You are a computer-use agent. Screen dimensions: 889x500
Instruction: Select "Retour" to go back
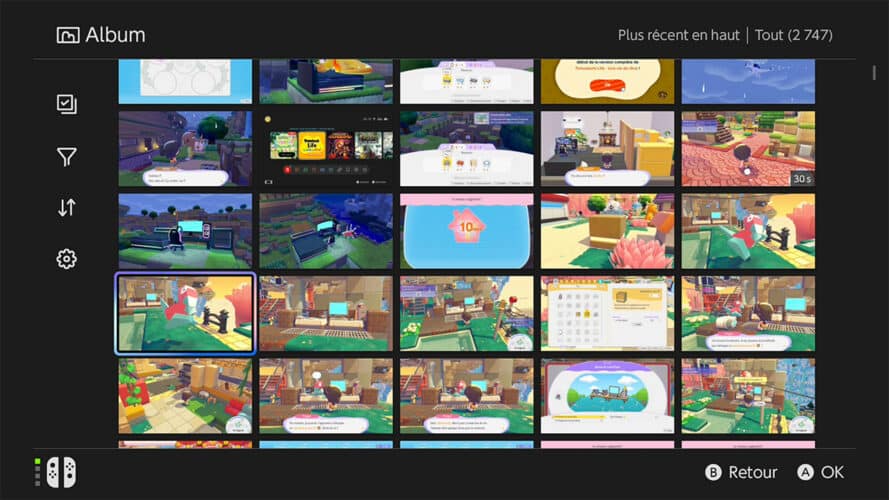tap(752, 472)
